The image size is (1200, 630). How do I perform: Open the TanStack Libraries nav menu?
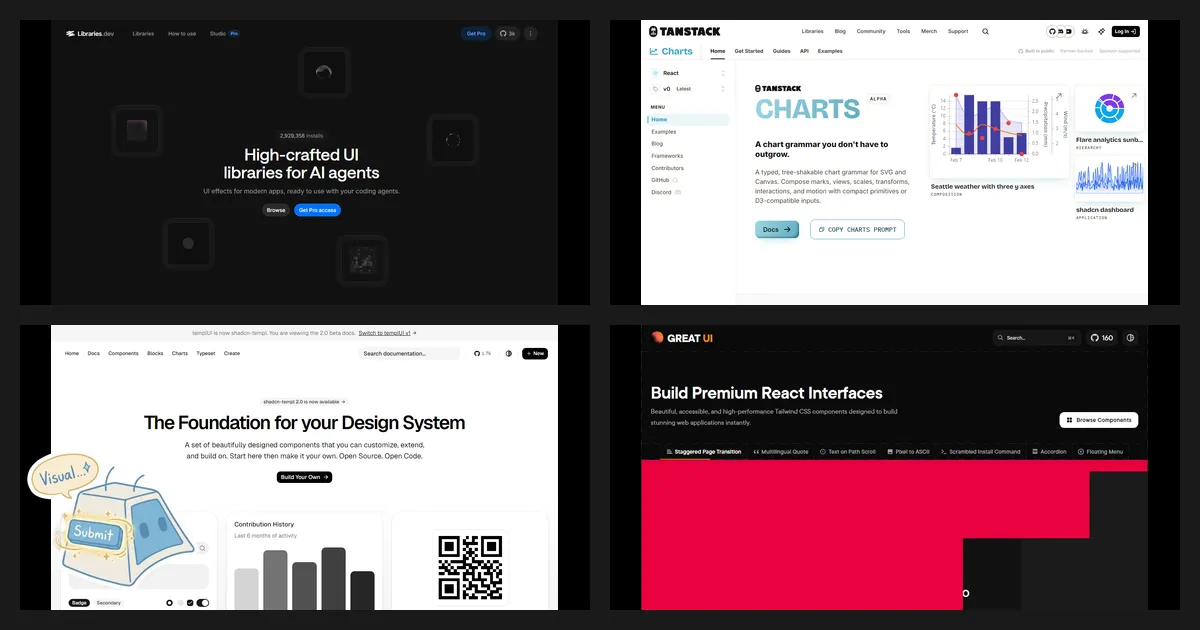pyautogui.click(x=812, y=31)
